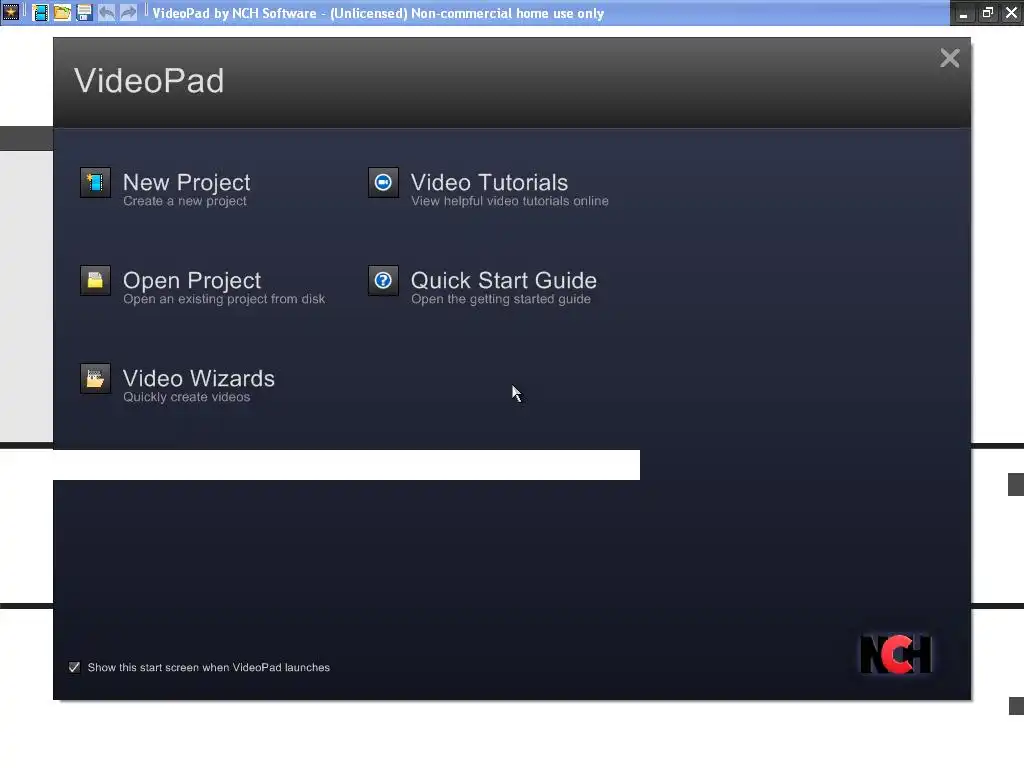Click the NCH logo
The height and width of the screenshot is (768, 1024).
895,654
